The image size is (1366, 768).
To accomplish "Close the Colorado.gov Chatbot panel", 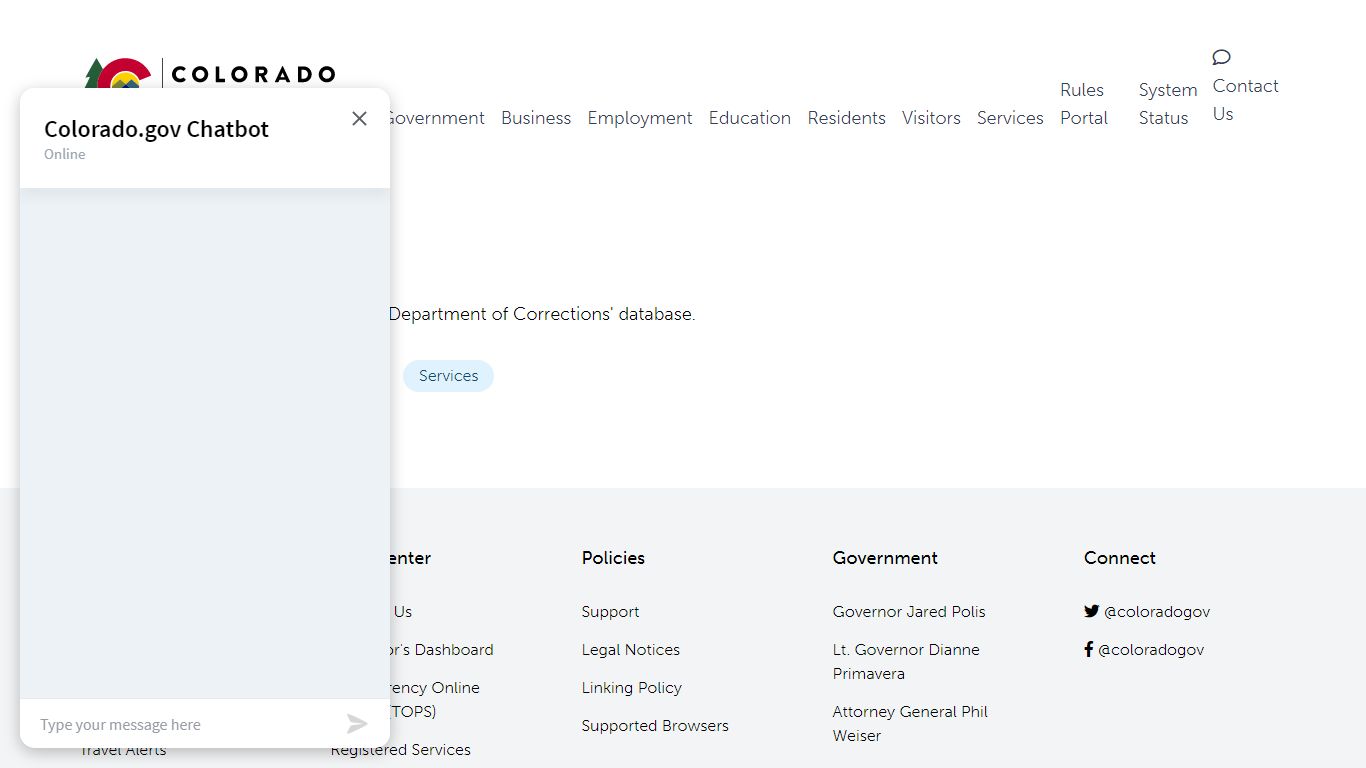I will tap(359, 119).
